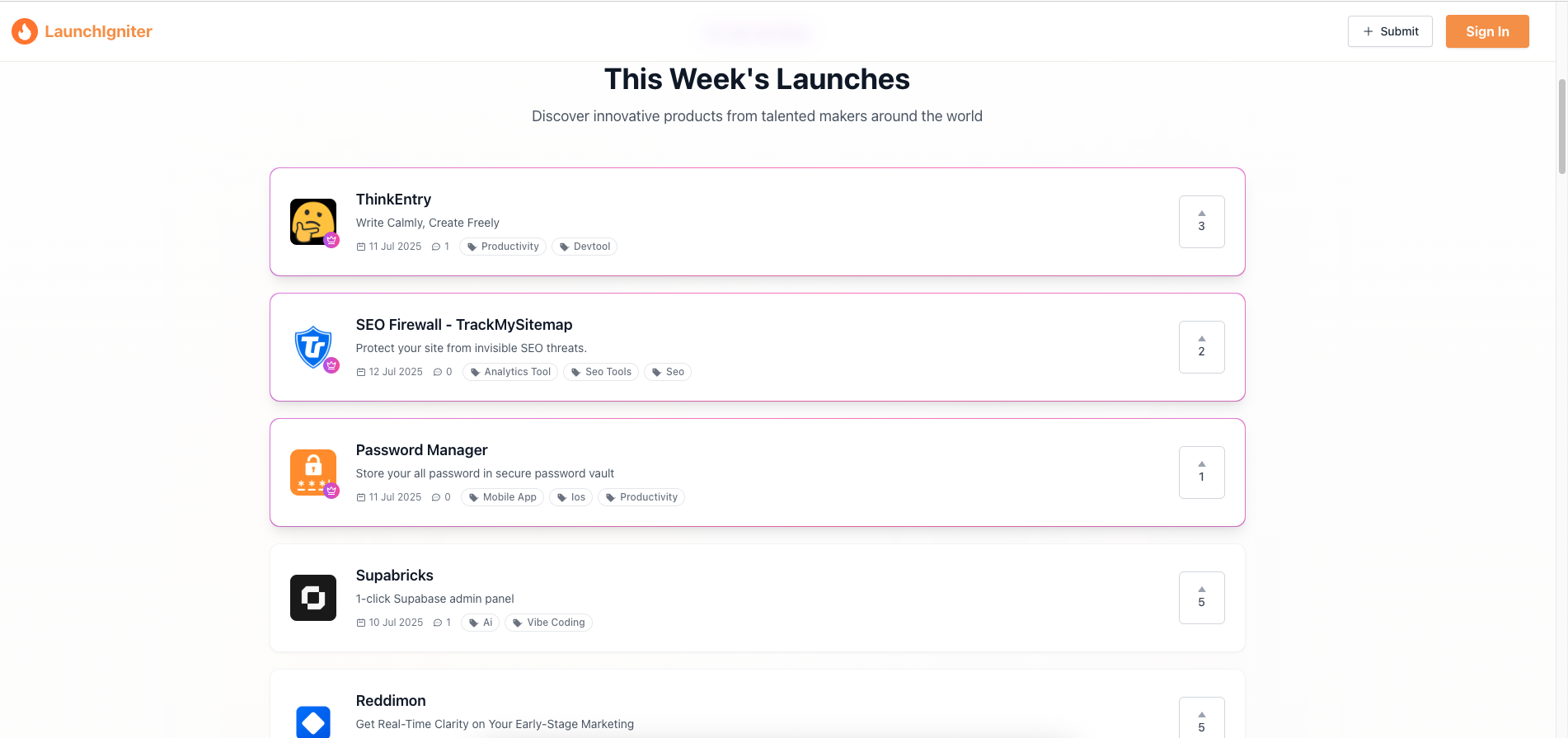Upvote SEO Firewall - TrackMySitemap
The image size is (1568, 738).
pos(1201,347)
